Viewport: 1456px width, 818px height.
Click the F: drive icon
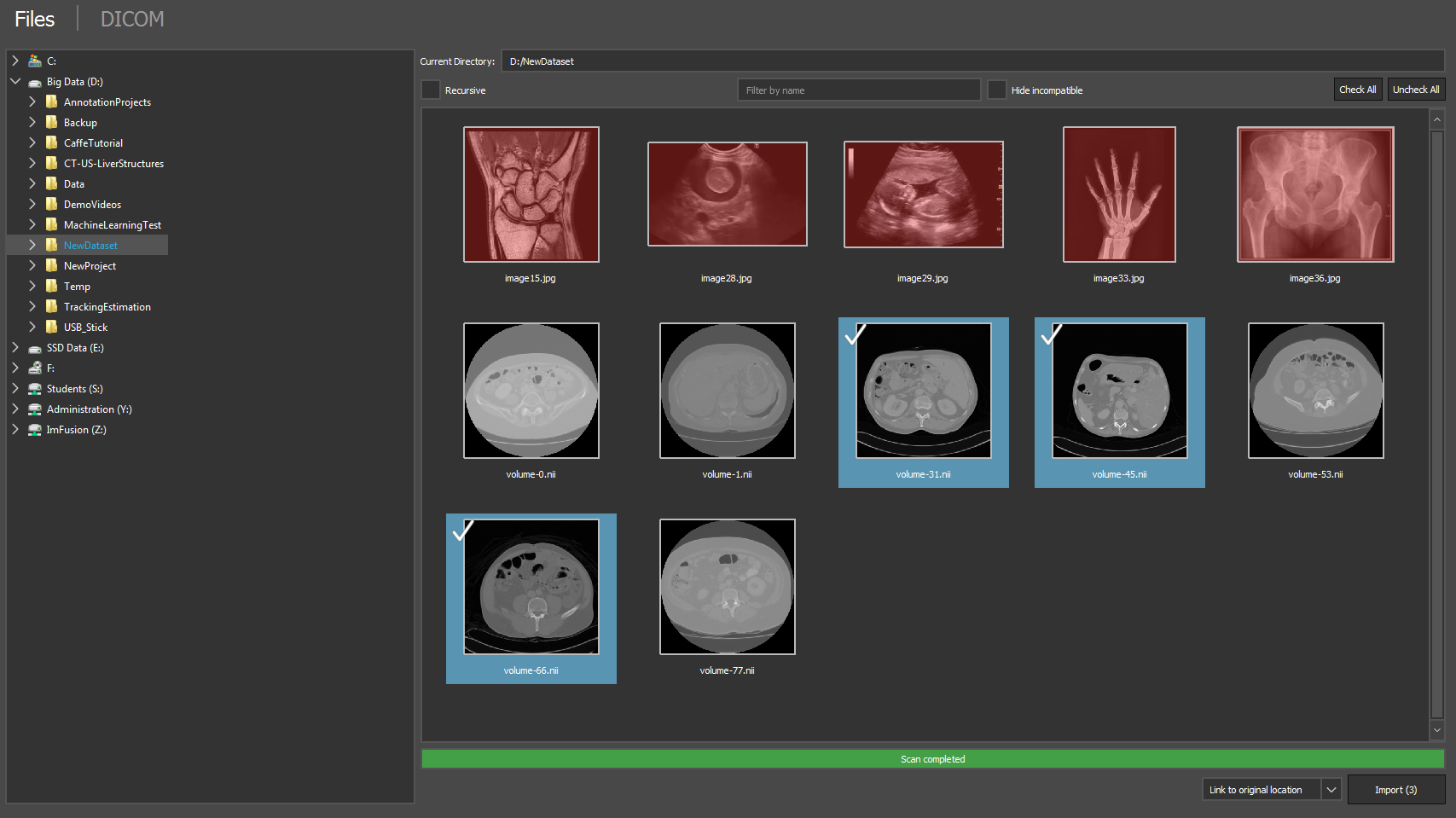35,368
